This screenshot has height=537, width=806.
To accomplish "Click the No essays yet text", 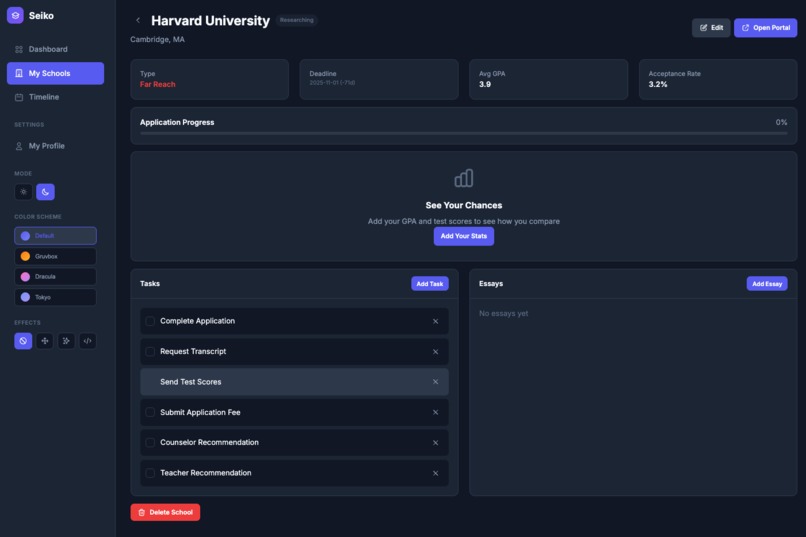I will (x=503, y=313).
